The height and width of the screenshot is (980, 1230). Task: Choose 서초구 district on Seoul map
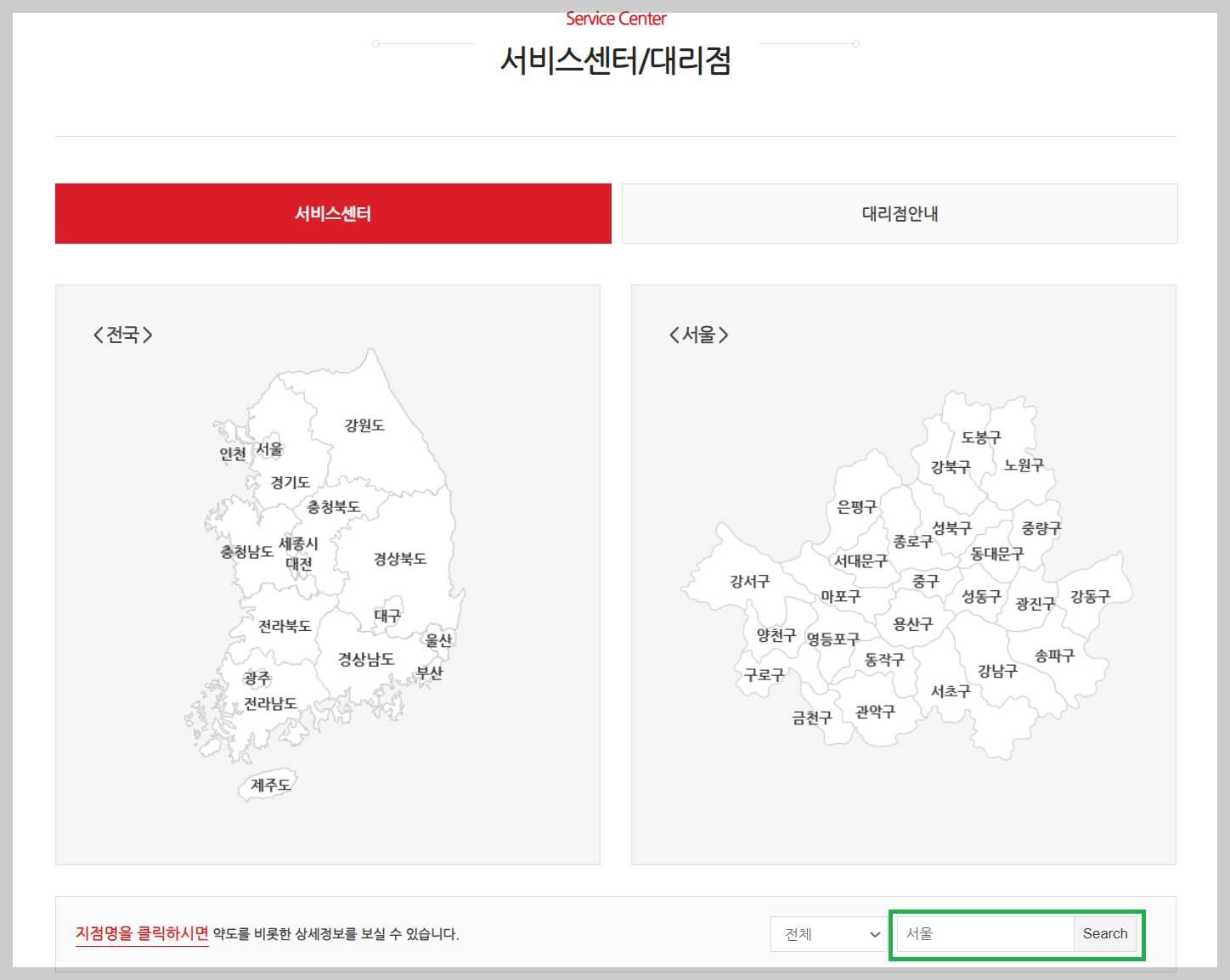click(951, 691)
